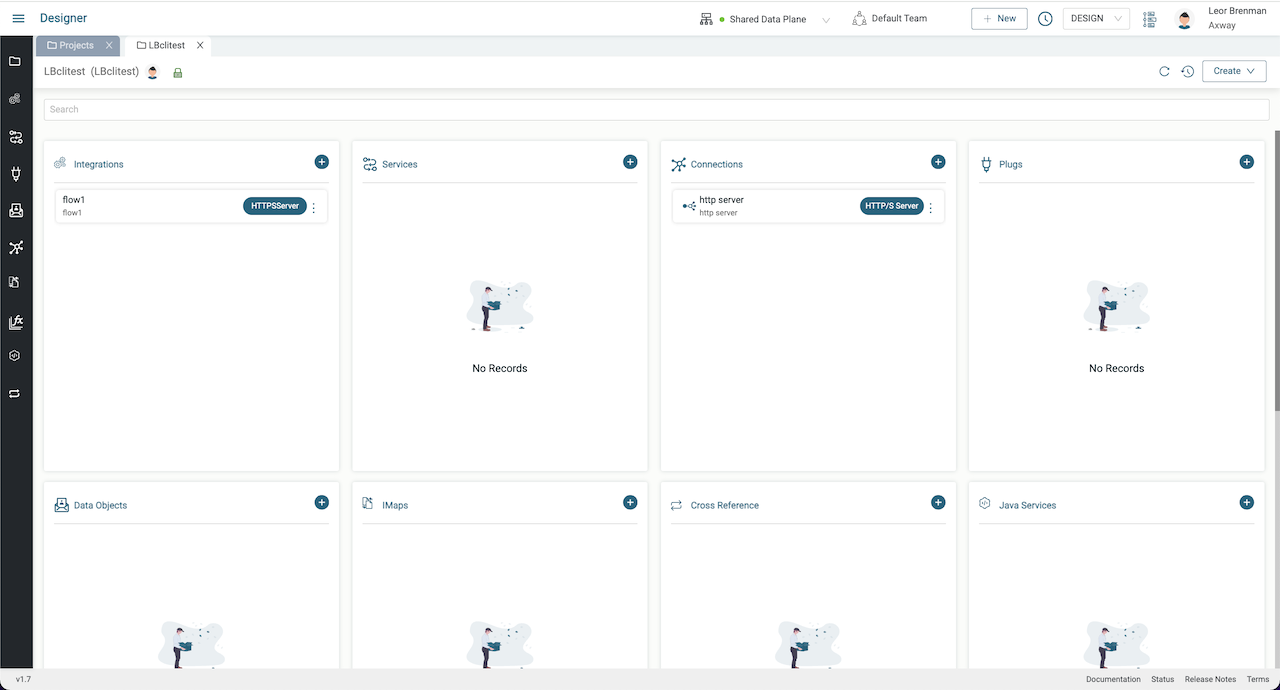This screenshot has height=690, width=1280.
Task: Close the LBclitest tab
Action: (200, 45)
